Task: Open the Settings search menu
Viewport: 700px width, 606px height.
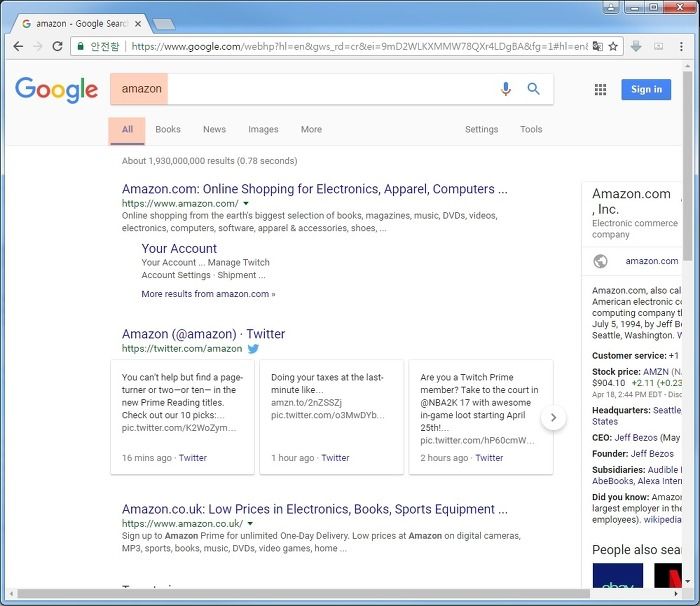Action: pyautogui.click(x=481, y=130)
